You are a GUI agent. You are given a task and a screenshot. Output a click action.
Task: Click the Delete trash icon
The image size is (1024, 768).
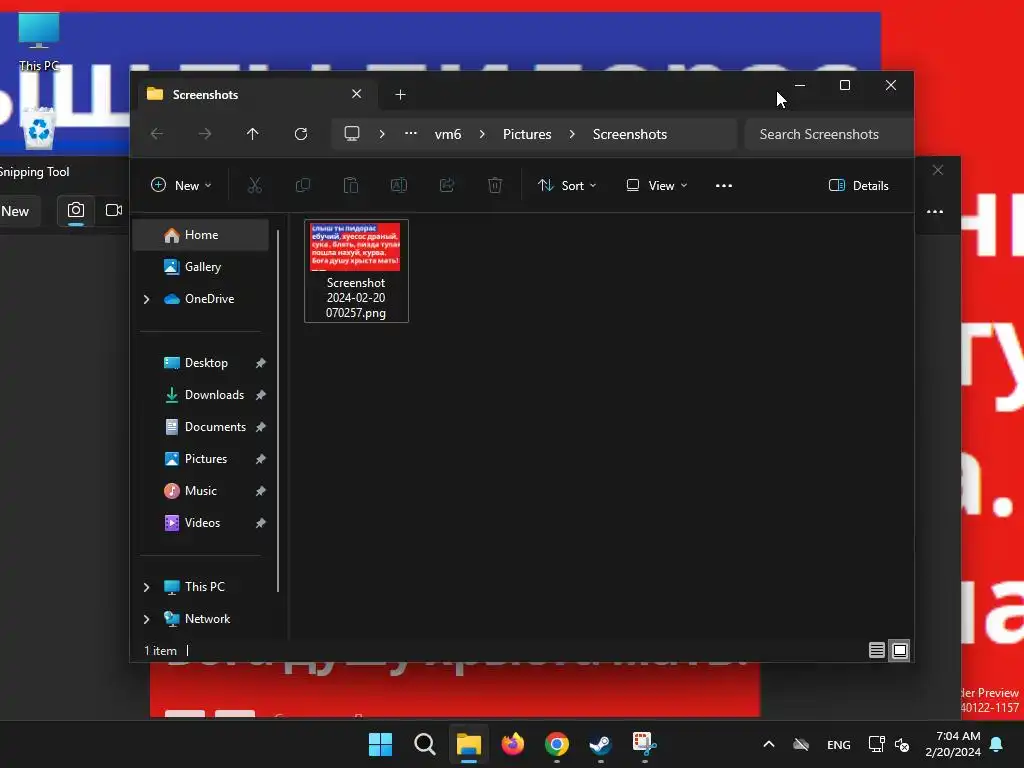(495, 185)
